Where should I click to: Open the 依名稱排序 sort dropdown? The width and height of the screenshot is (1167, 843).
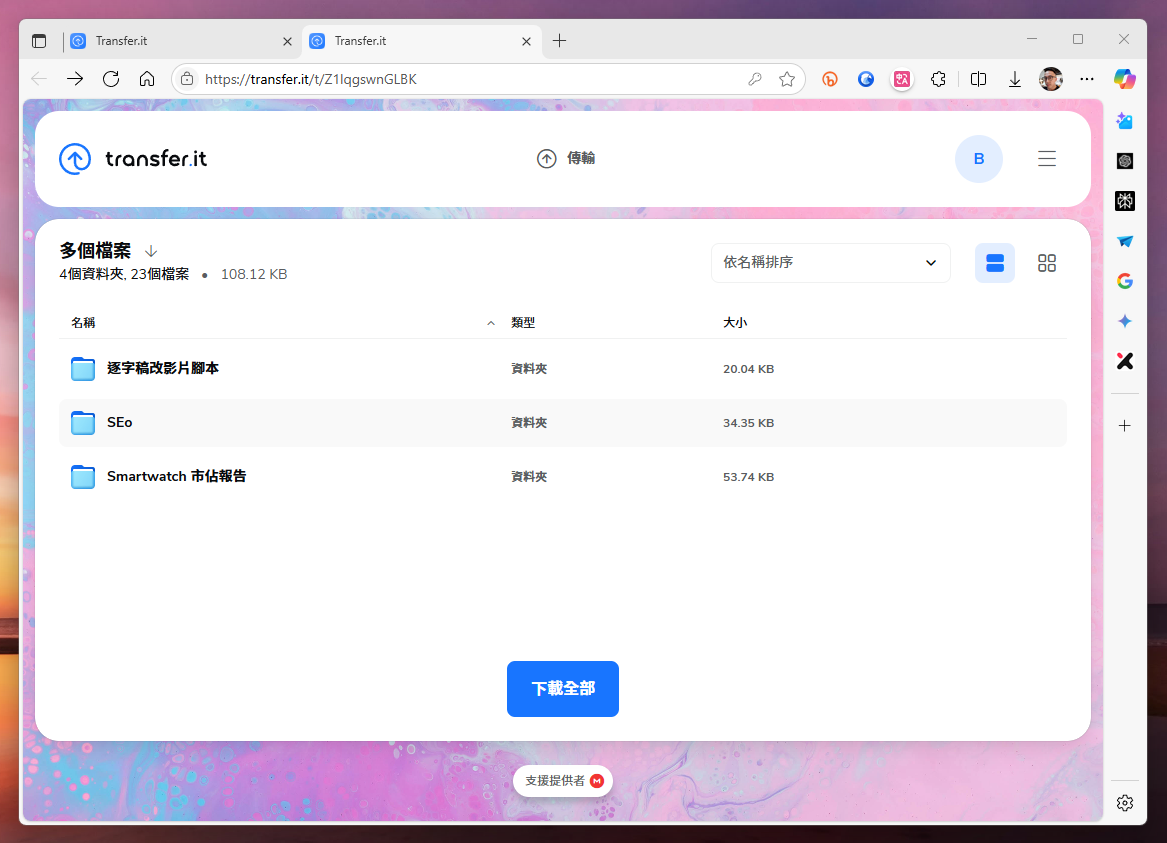pos(830,263)
